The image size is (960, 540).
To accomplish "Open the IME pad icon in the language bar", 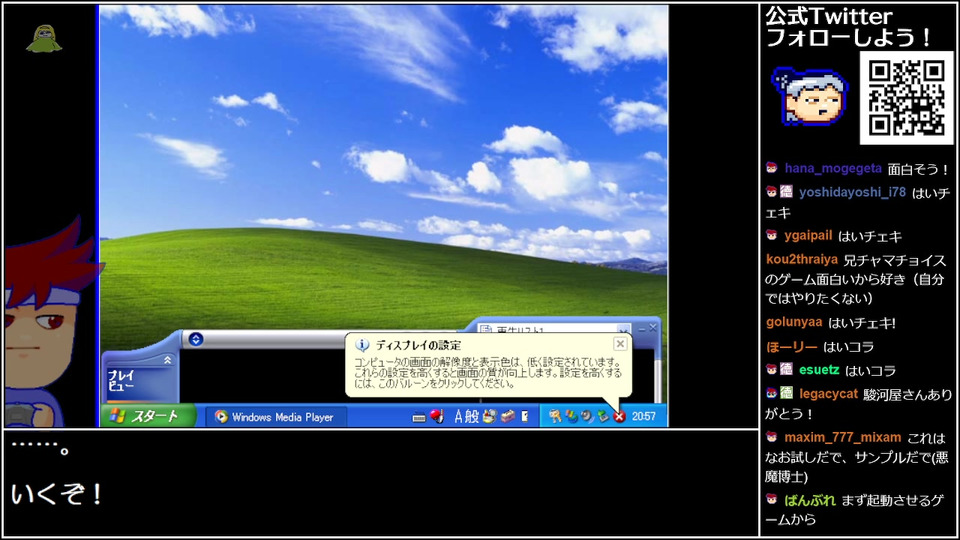I will pyautogui.click(x=489, y=417).
